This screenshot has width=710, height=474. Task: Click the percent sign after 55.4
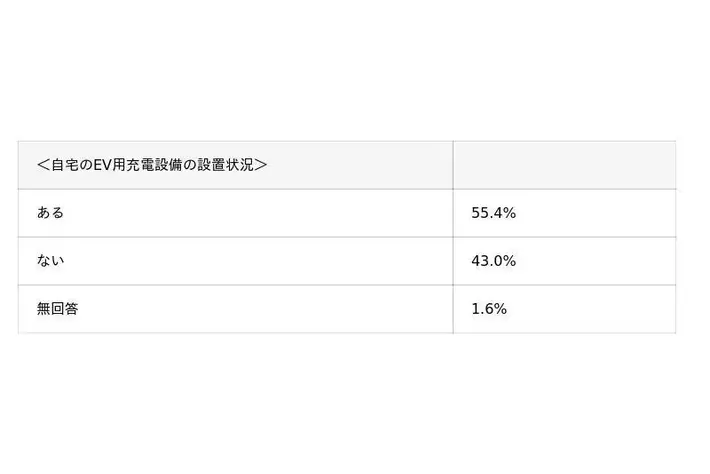[510, 213]
